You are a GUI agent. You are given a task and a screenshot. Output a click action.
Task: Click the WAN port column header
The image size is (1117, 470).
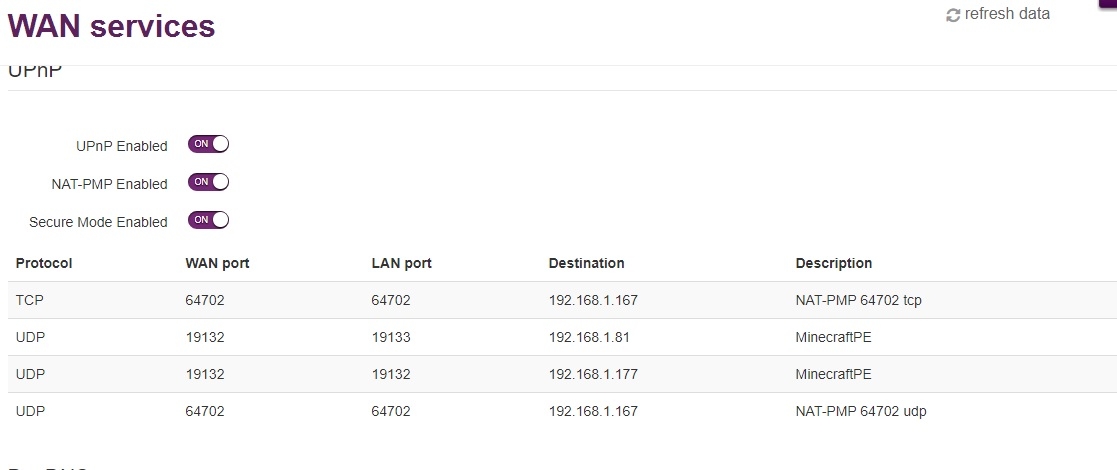[217, 263]
